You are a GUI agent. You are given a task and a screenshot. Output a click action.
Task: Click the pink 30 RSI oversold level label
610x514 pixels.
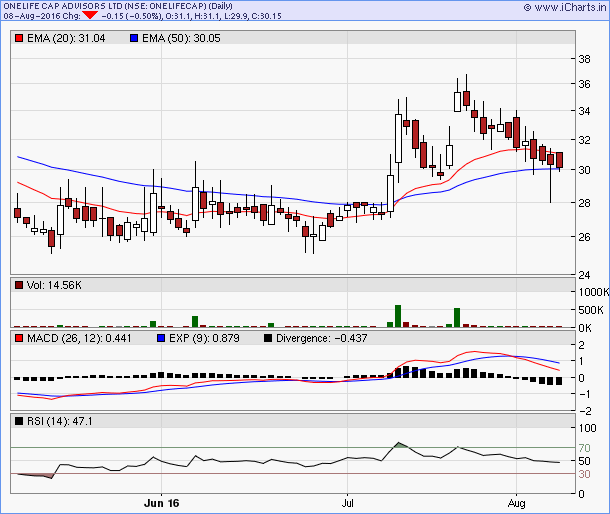(584, 474)
